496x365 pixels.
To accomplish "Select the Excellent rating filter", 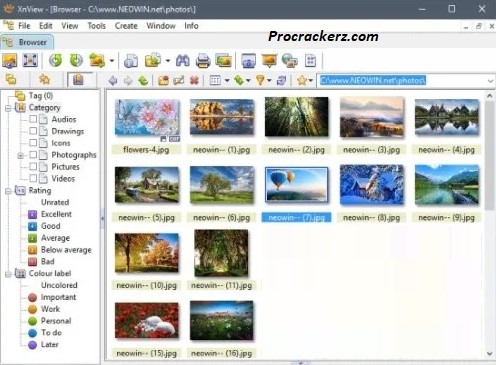I will tap(56, 214).
